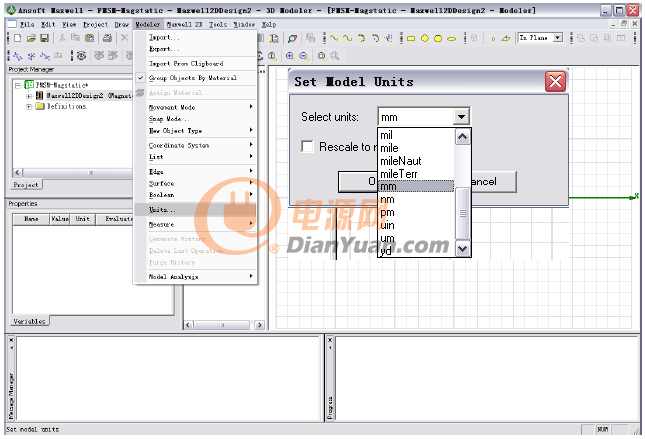Viewport: 645px width, 439px height.
Task: Click the first blue dotted-line coordinate icon
Action: pos(18,56)
